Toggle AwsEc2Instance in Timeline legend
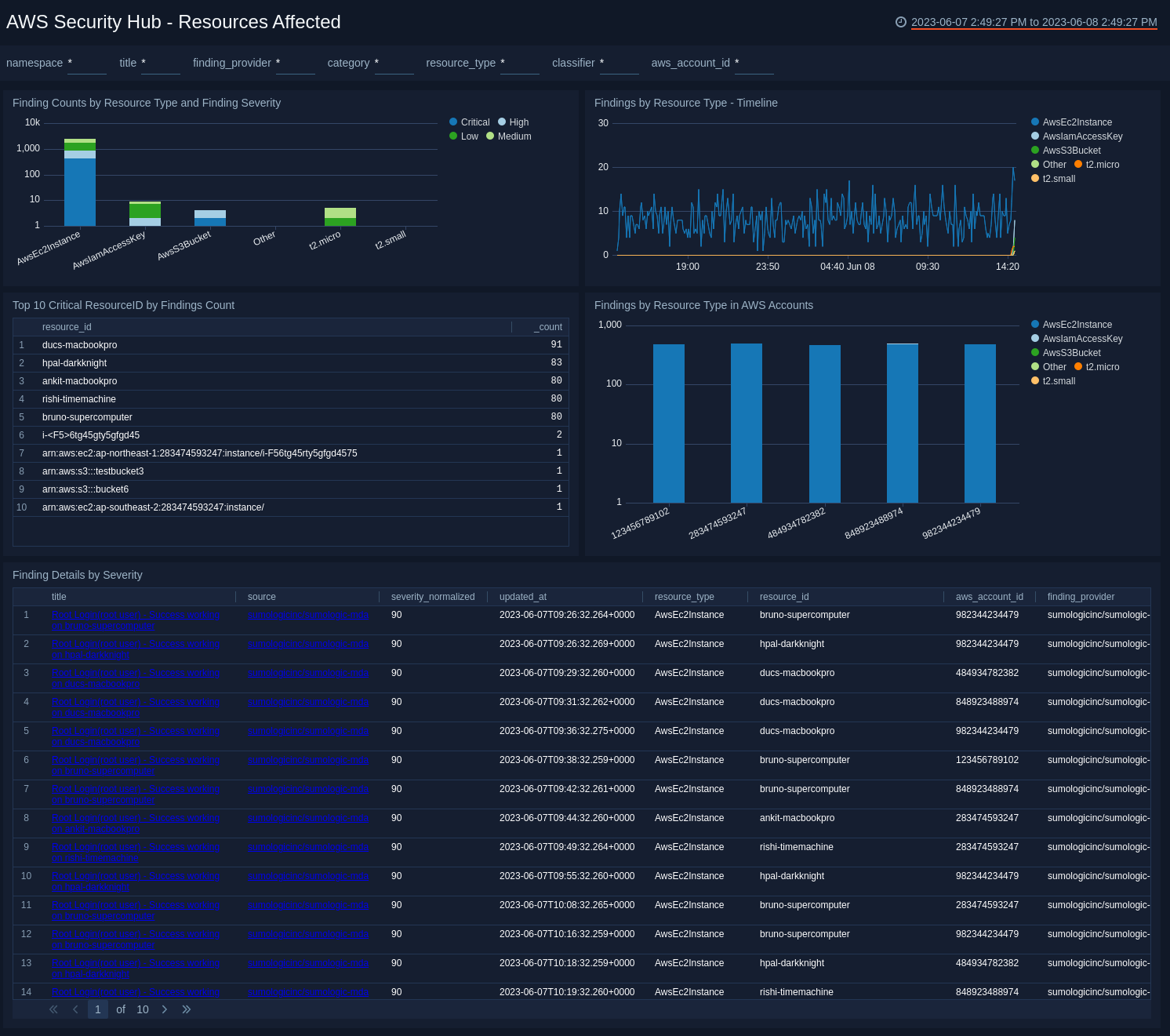The width and height of the screenshot is (1170, 1036). click(1072, 122)
